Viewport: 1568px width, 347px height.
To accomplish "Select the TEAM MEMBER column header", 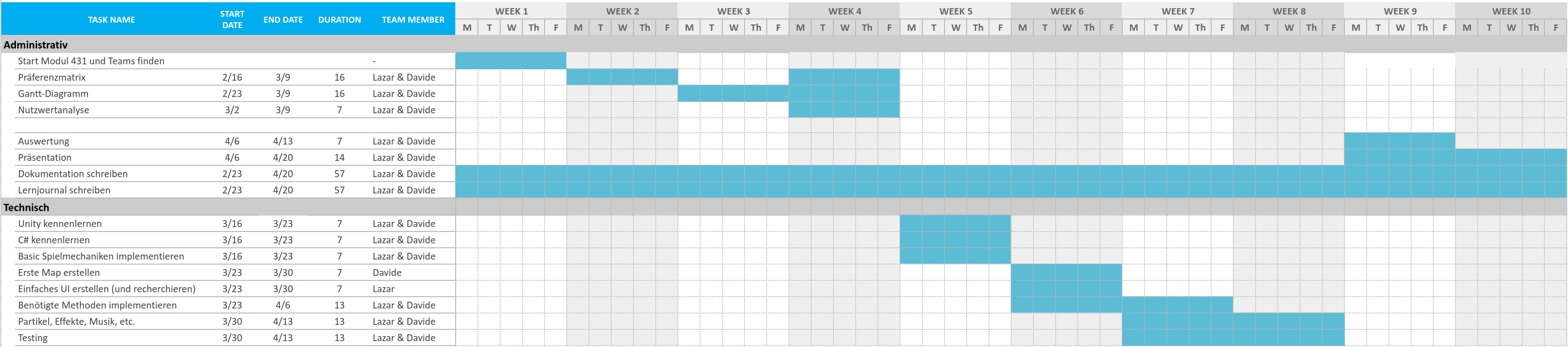I will click(413, 19).
